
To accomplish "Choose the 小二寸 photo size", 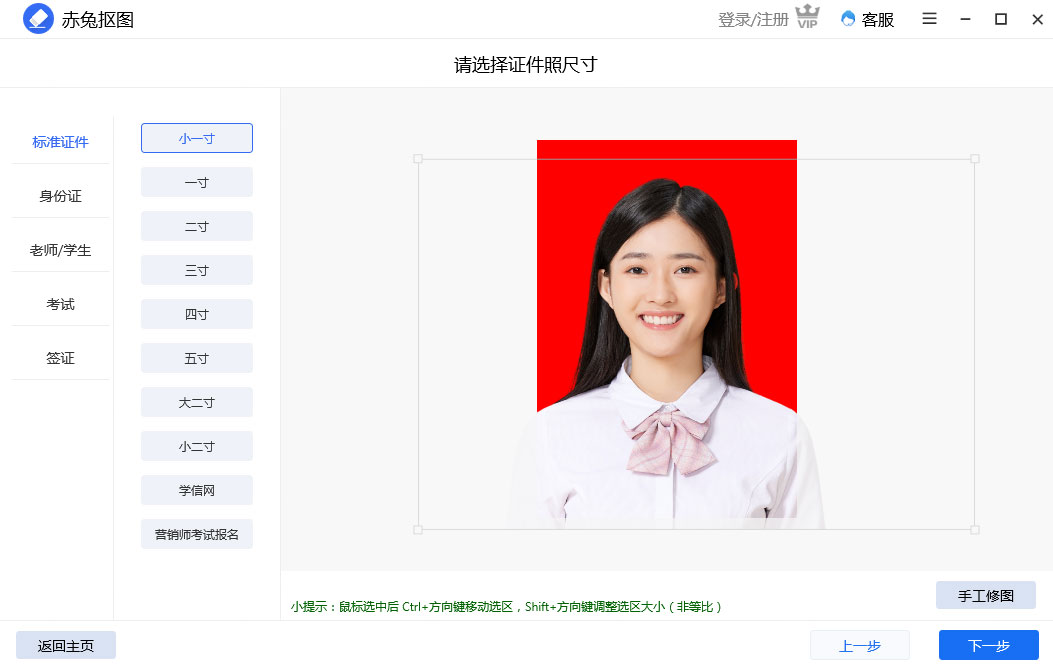I will coord(197,446).
